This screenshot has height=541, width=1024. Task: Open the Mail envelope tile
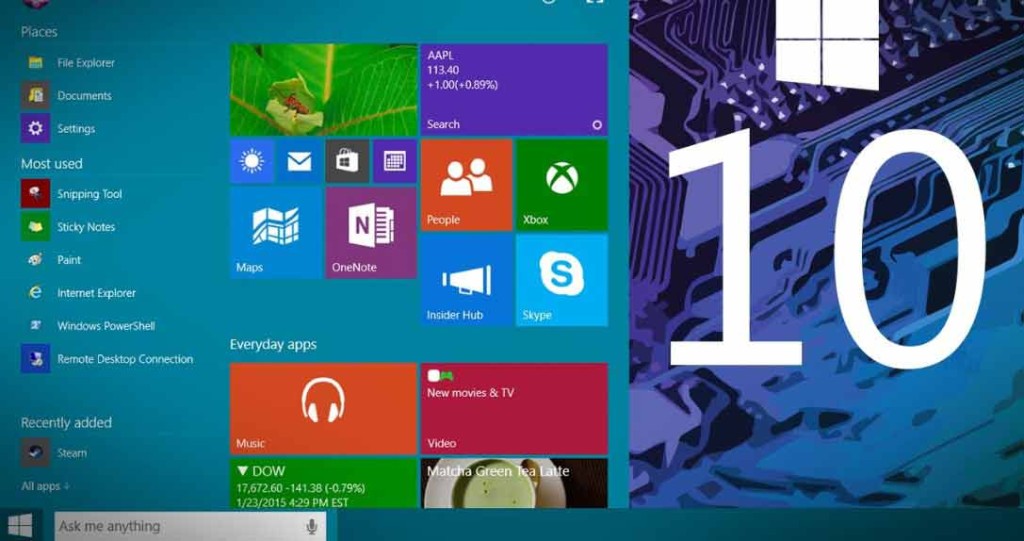(299, 161)
